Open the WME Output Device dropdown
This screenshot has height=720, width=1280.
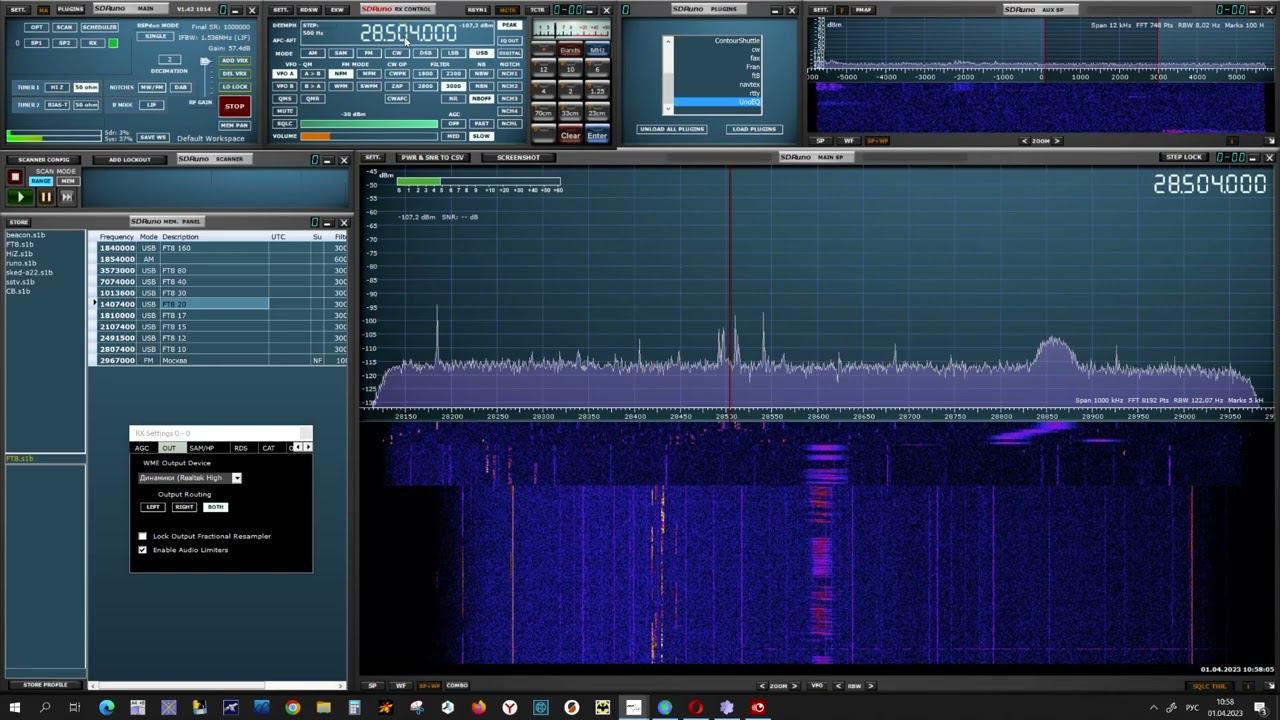click(x=237, y=478)
